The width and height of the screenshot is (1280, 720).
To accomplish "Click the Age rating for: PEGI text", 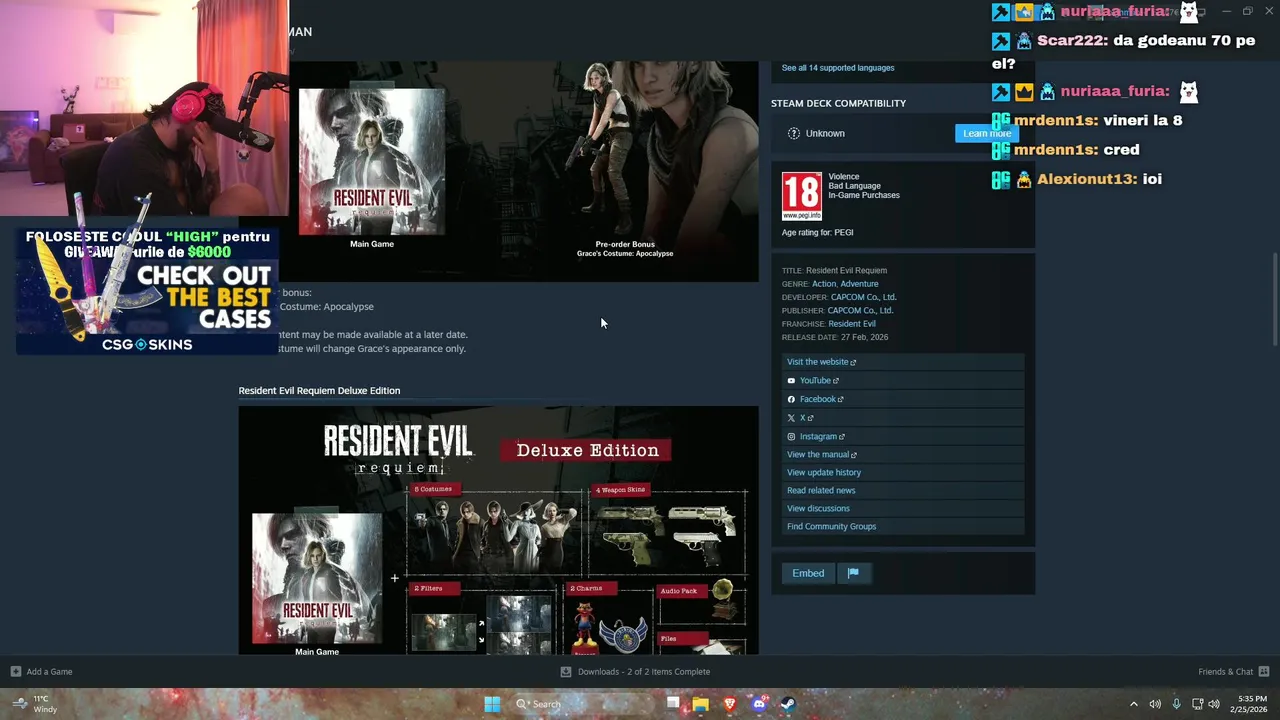I will pyautogui.click(x=817, y=233).
